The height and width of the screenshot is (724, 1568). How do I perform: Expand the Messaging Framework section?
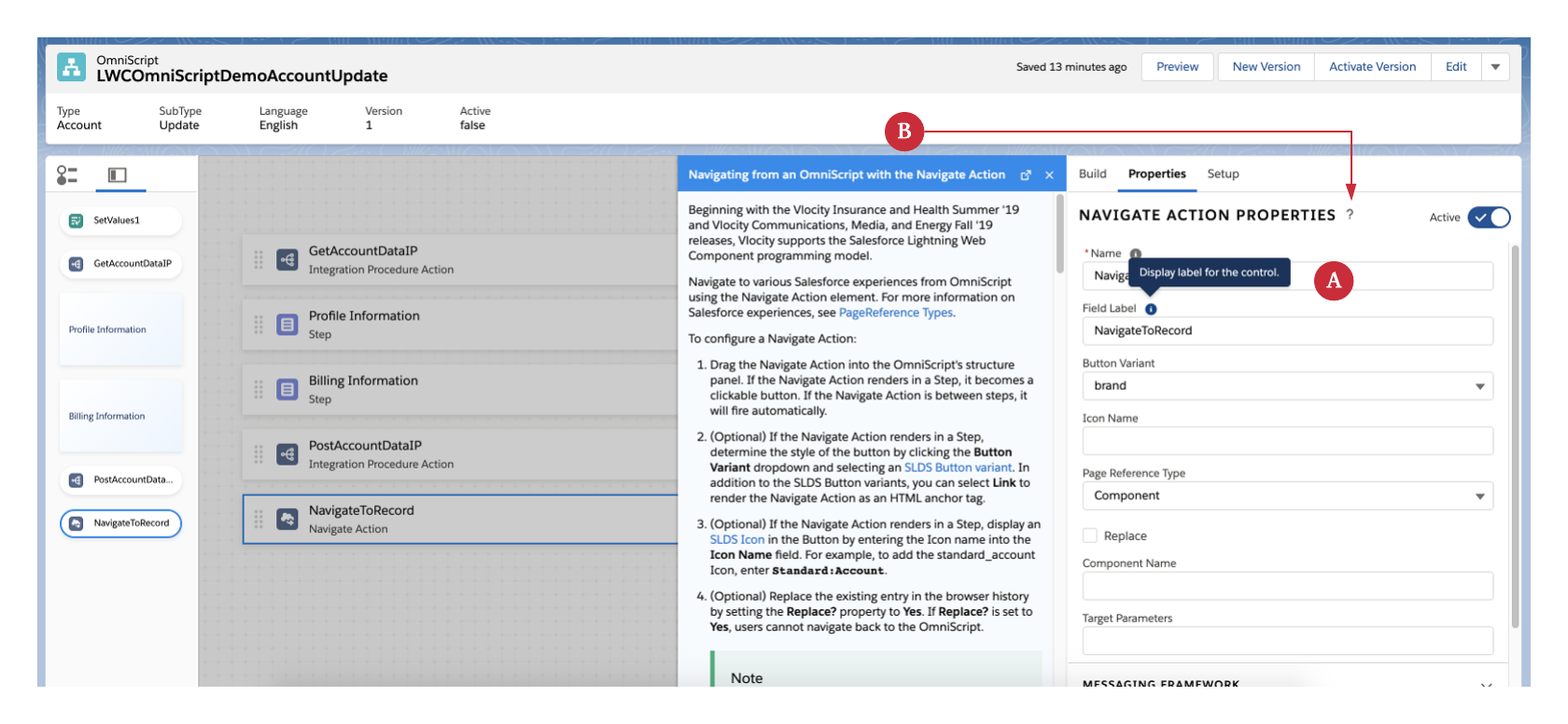[1486, 685]
